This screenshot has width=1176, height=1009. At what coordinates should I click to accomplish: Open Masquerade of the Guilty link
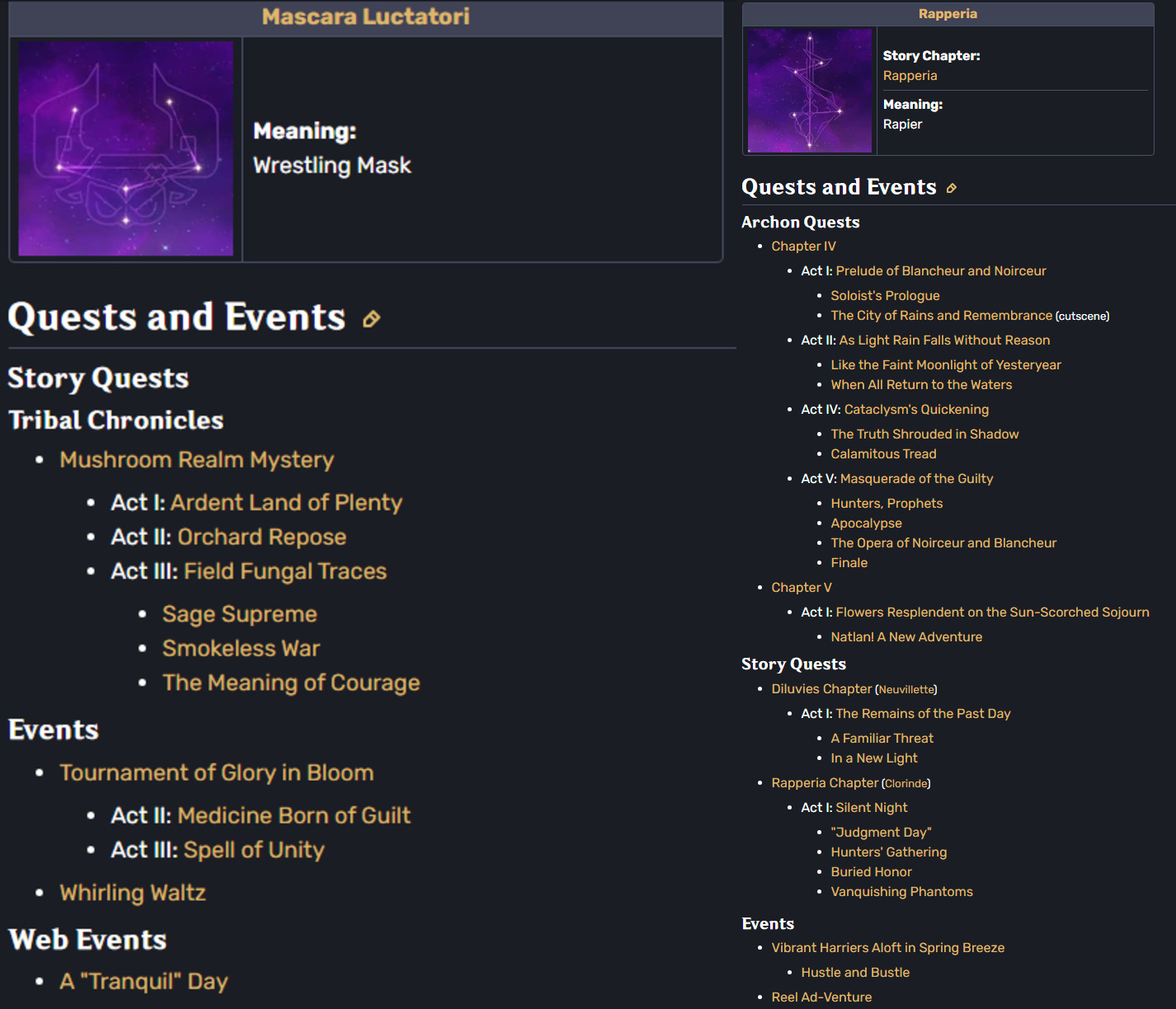[x=917, y=479]
